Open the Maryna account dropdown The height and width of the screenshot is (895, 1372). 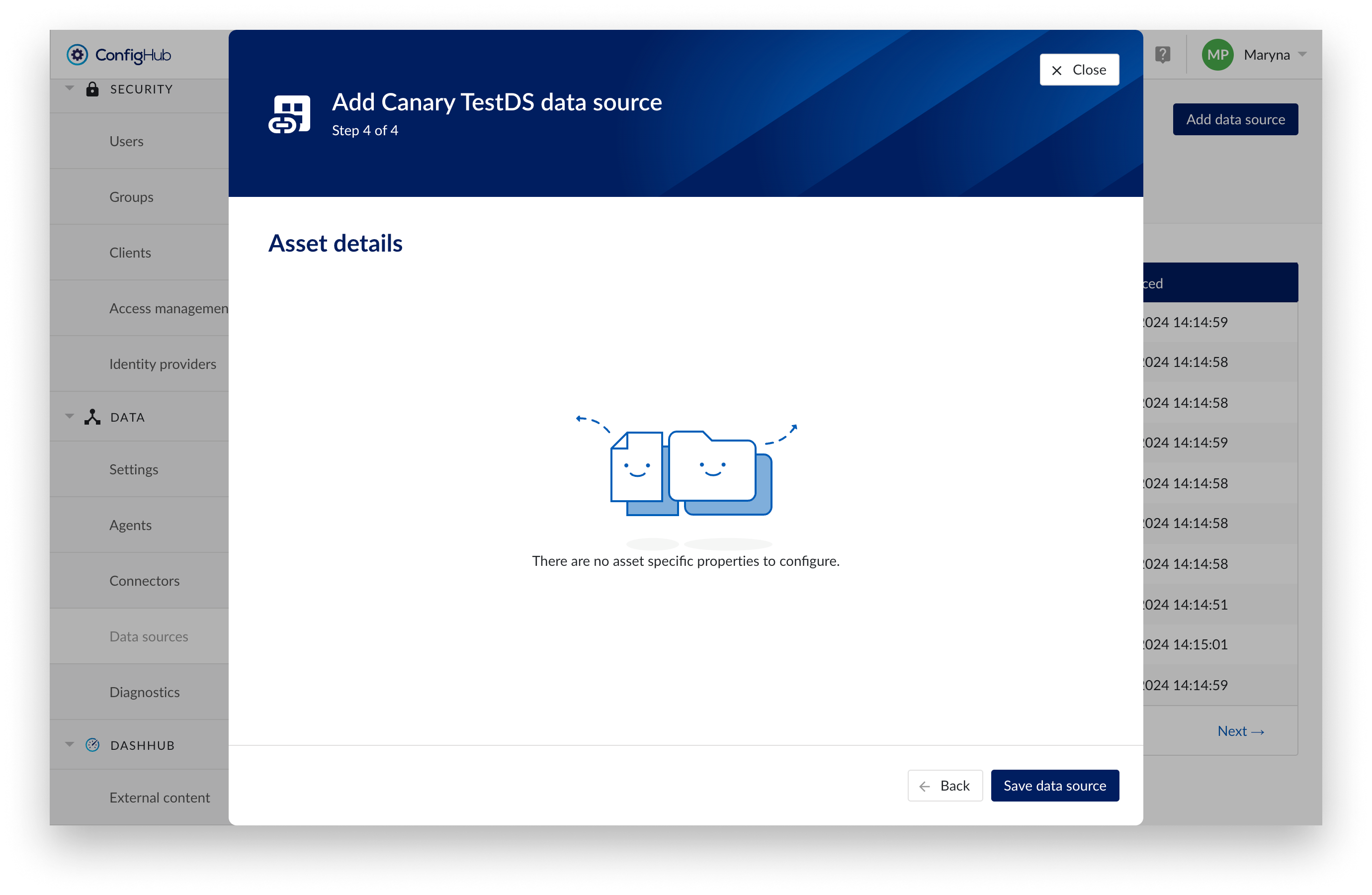click(x=1274, y=54)
